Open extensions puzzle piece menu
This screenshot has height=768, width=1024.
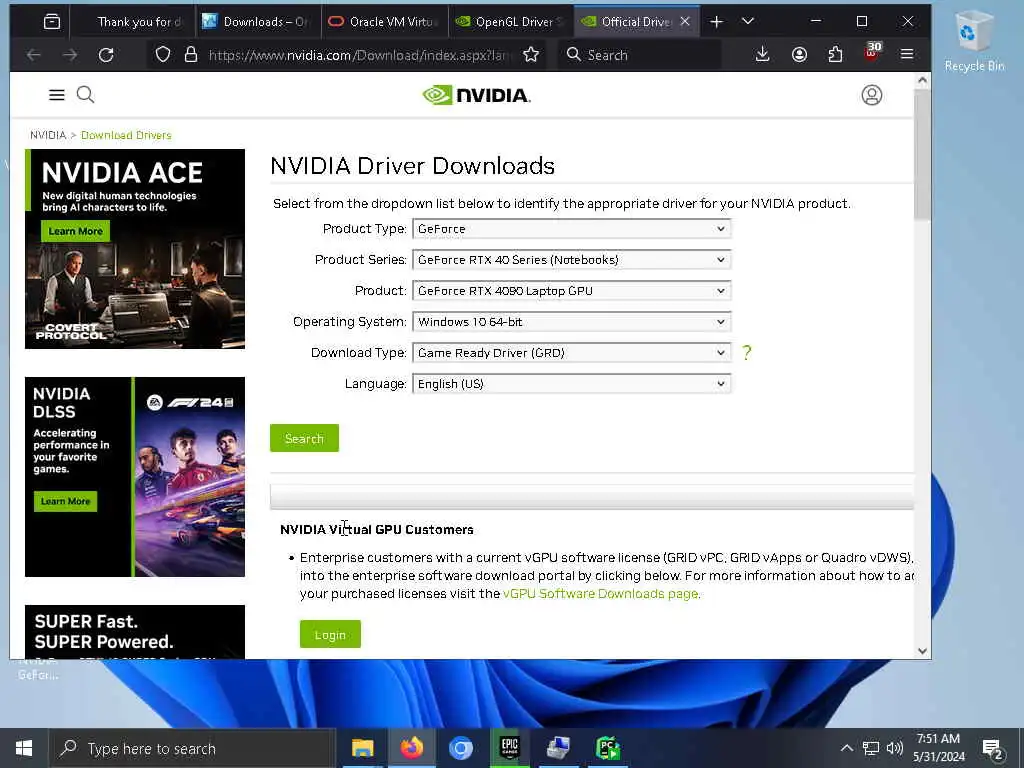click(835, 55)
